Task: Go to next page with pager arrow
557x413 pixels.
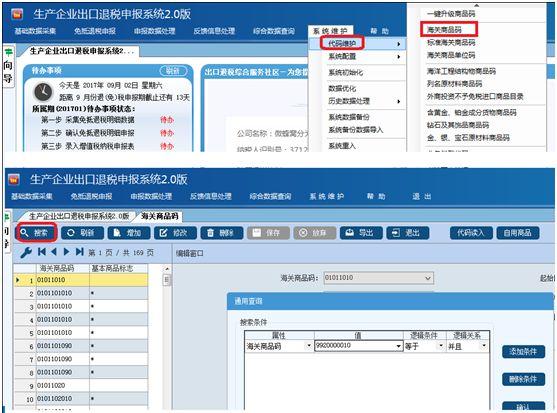Action: tap(66, 252)
